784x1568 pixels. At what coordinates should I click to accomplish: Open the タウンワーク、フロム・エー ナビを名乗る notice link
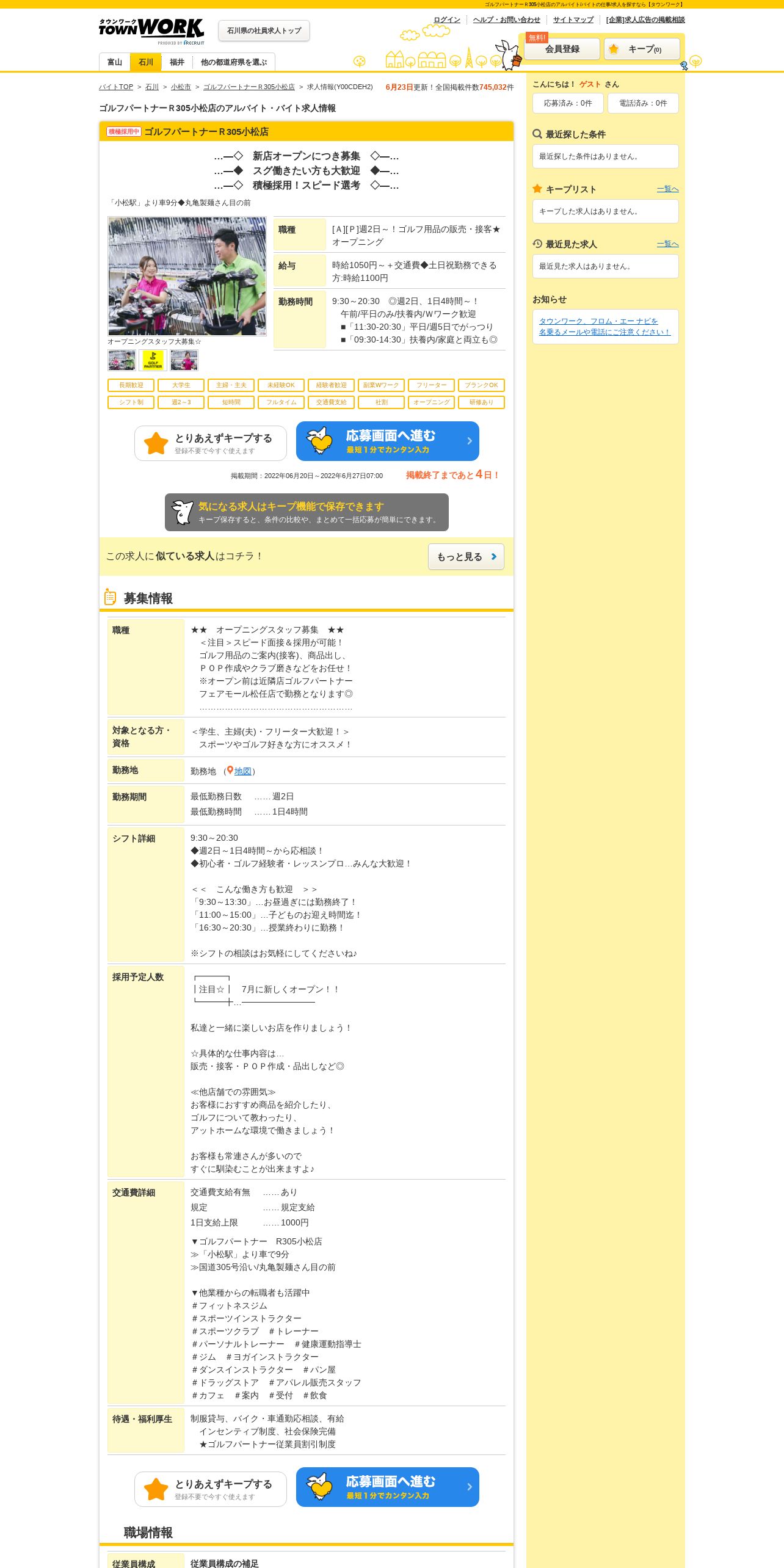coord(604,327)
